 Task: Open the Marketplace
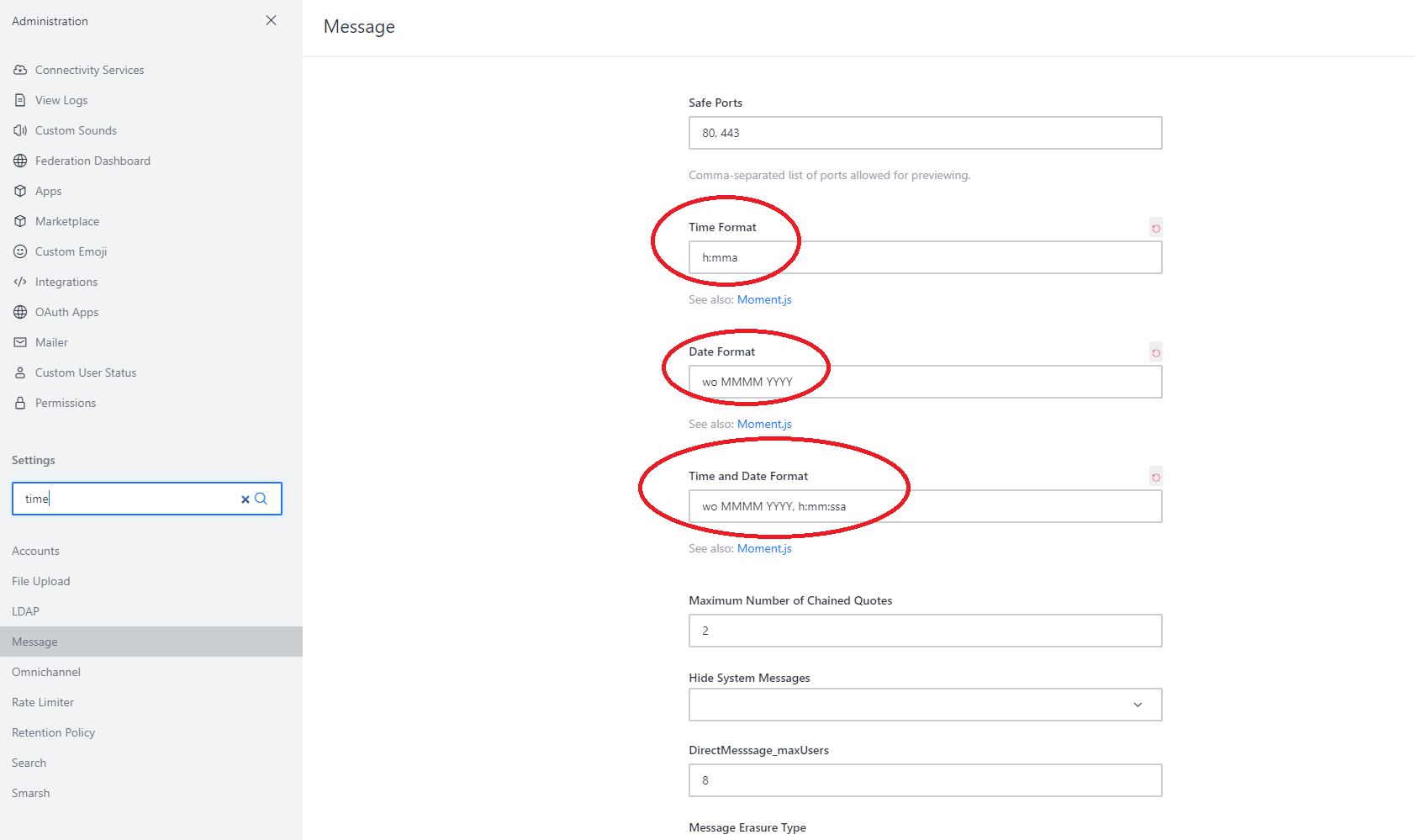click(x=68, y=221)
